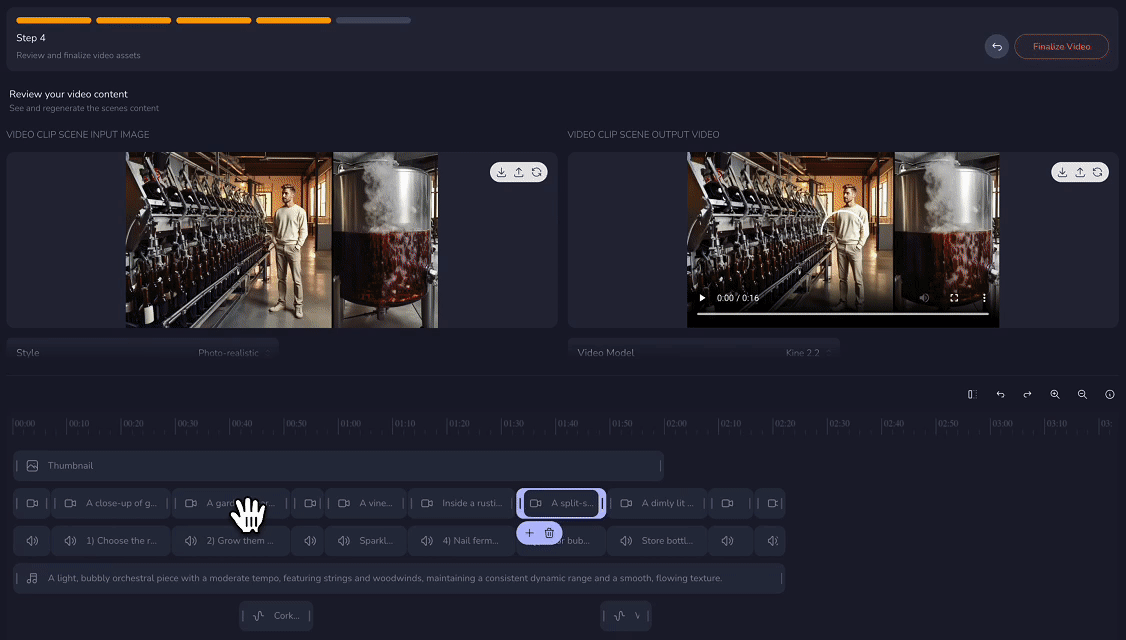
Task: Mute the Sparkl audio clip
Action: click(344, 540)
